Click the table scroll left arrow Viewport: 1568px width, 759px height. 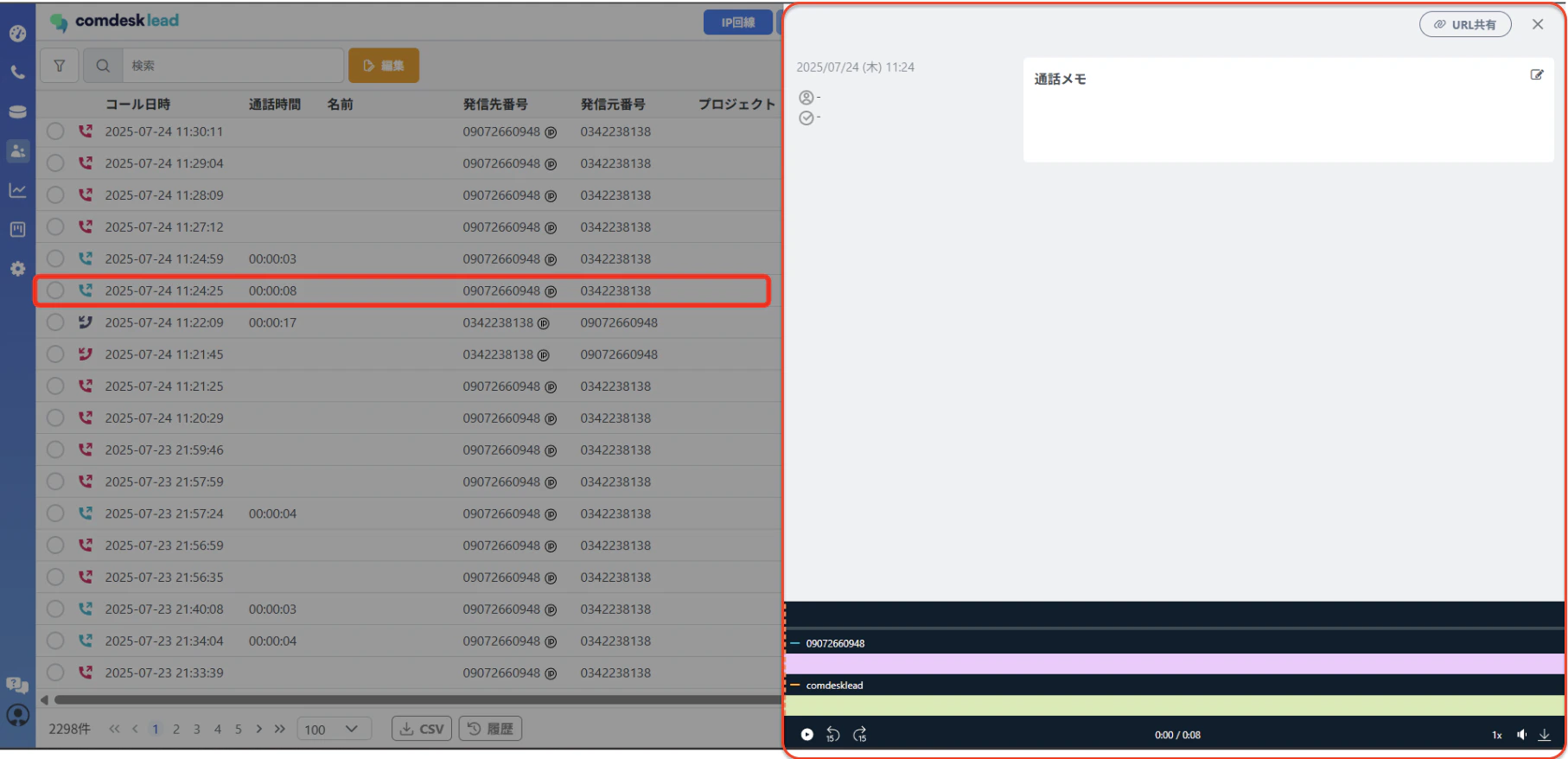(44, 700)
